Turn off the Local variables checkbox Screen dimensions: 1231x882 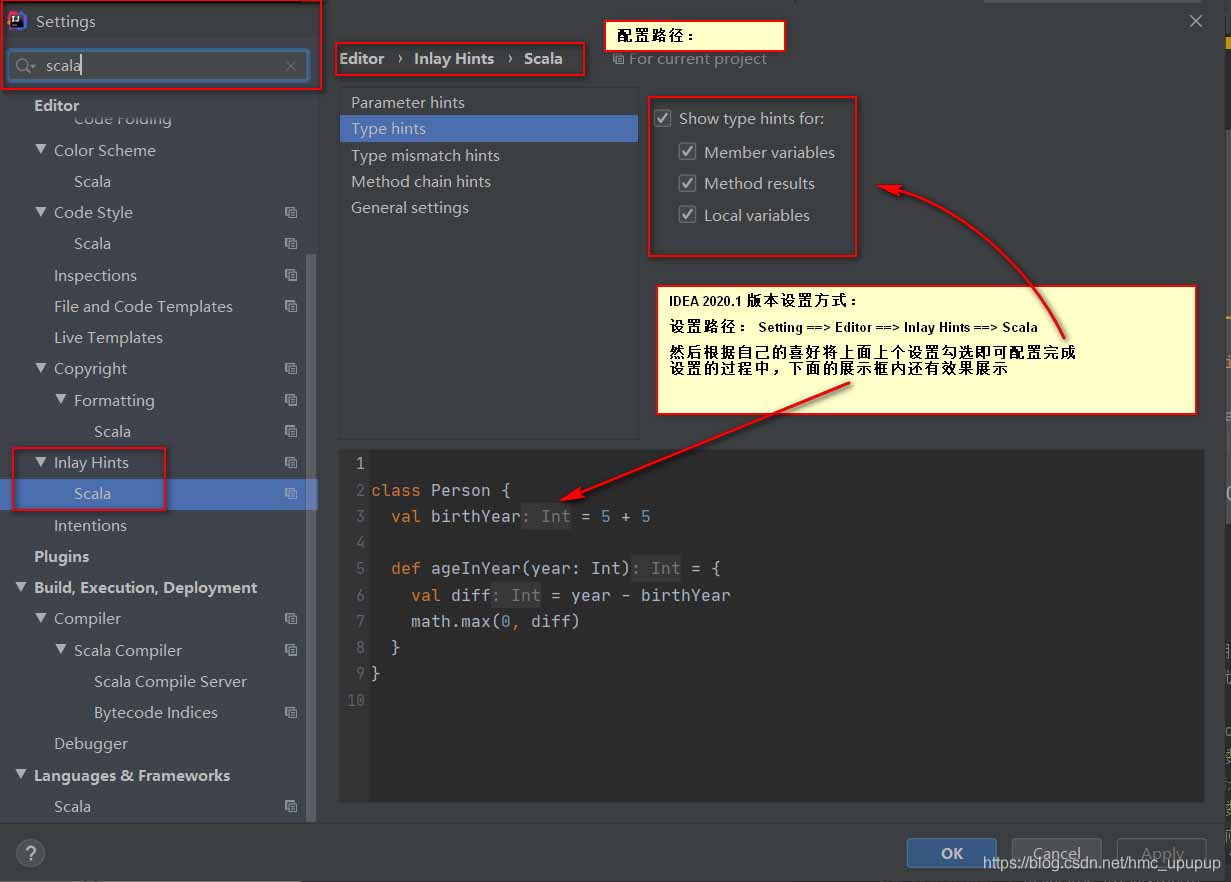[687, 214]
